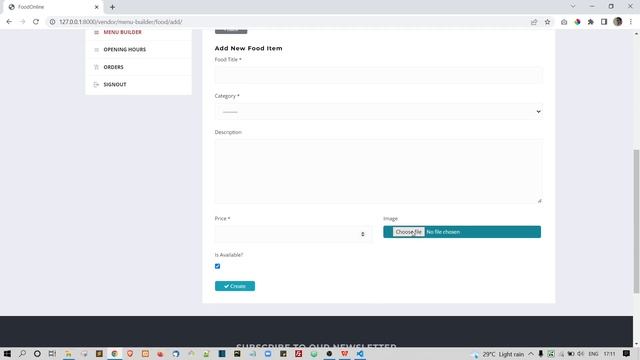Click Signout in the sidebar
The height and width of the screenshot is (360, 640).
(115, 84)
